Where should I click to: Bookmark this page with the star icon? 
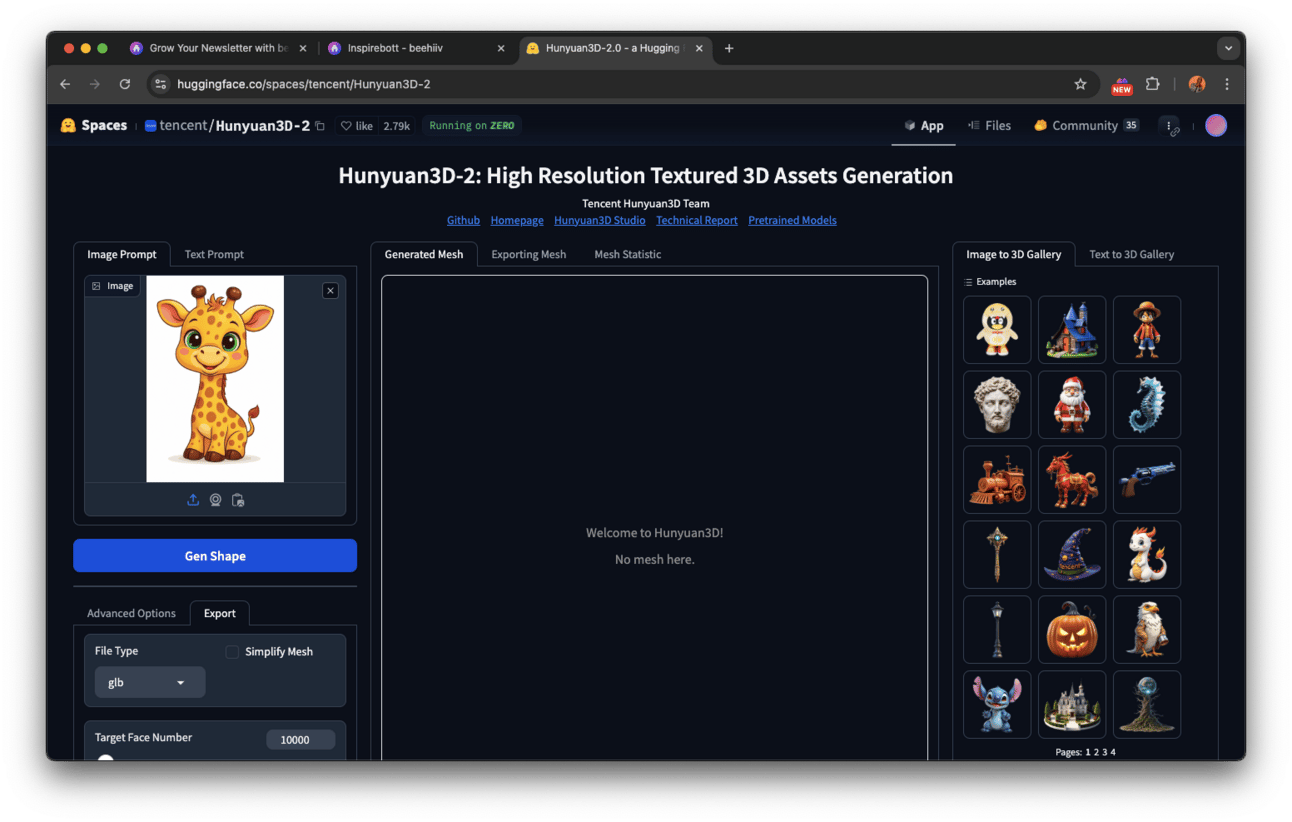[x=1080, y=84]
